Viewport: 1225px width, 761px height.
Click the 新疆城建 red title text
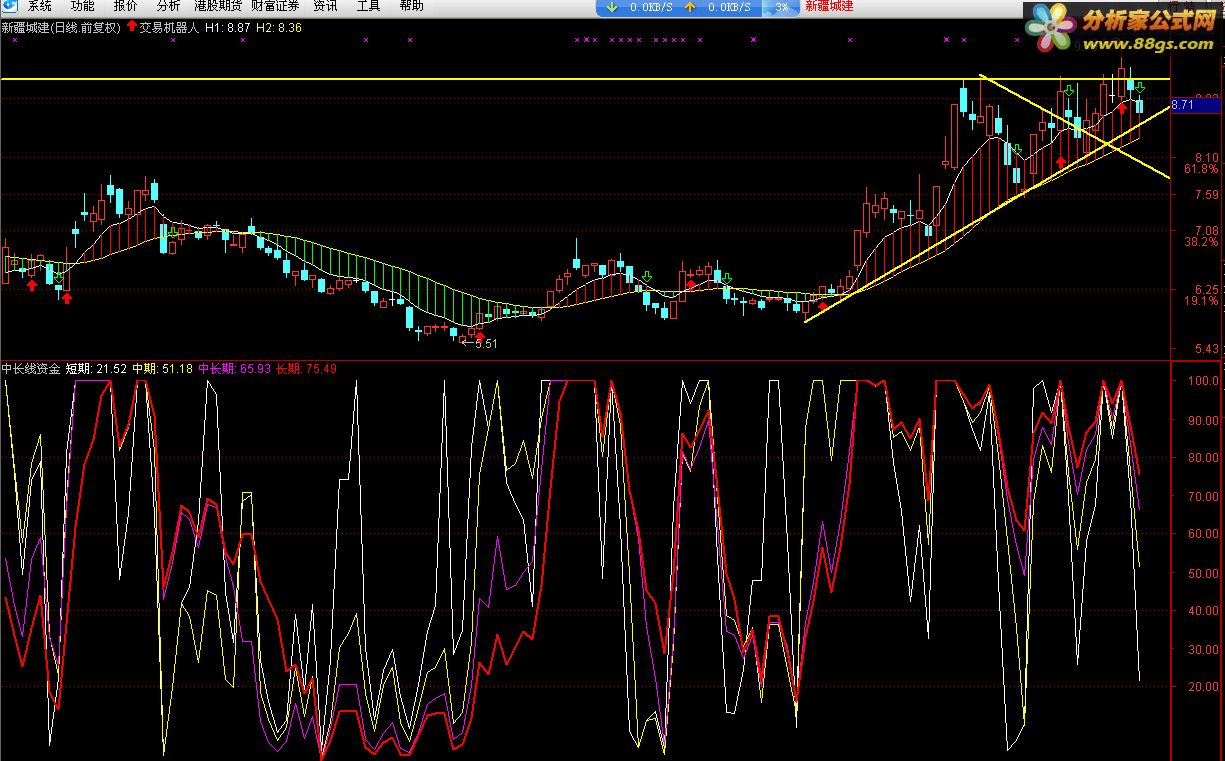(x=830, y=6)
